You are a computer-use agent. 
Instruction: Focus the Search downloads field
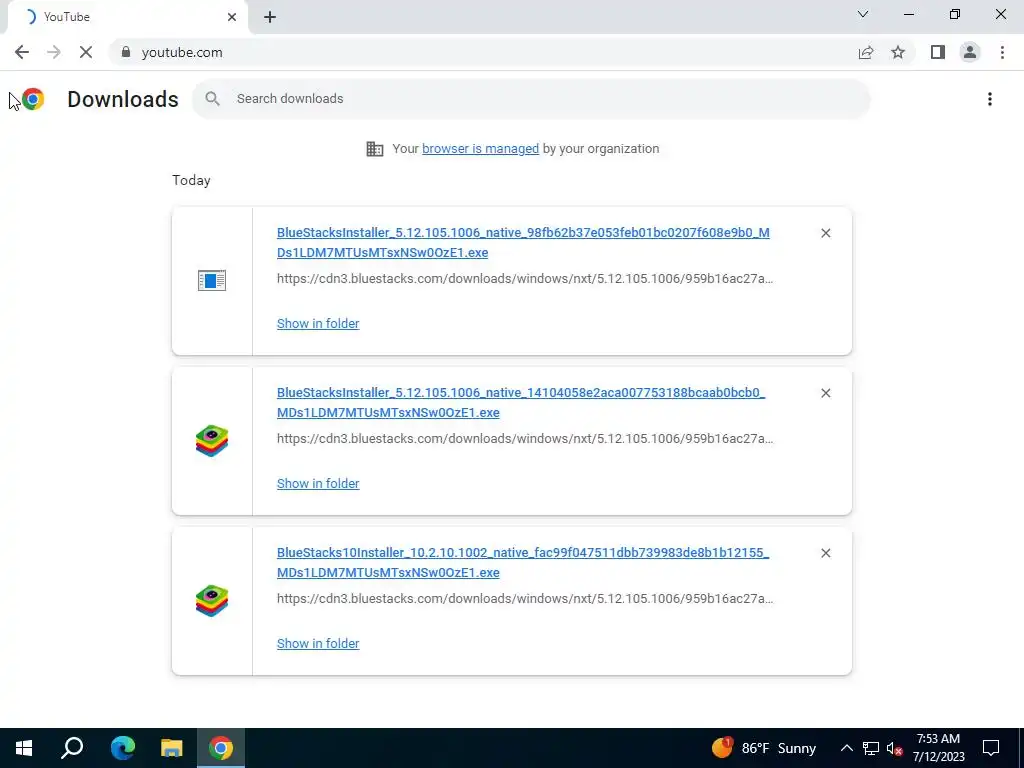point(530,99)
